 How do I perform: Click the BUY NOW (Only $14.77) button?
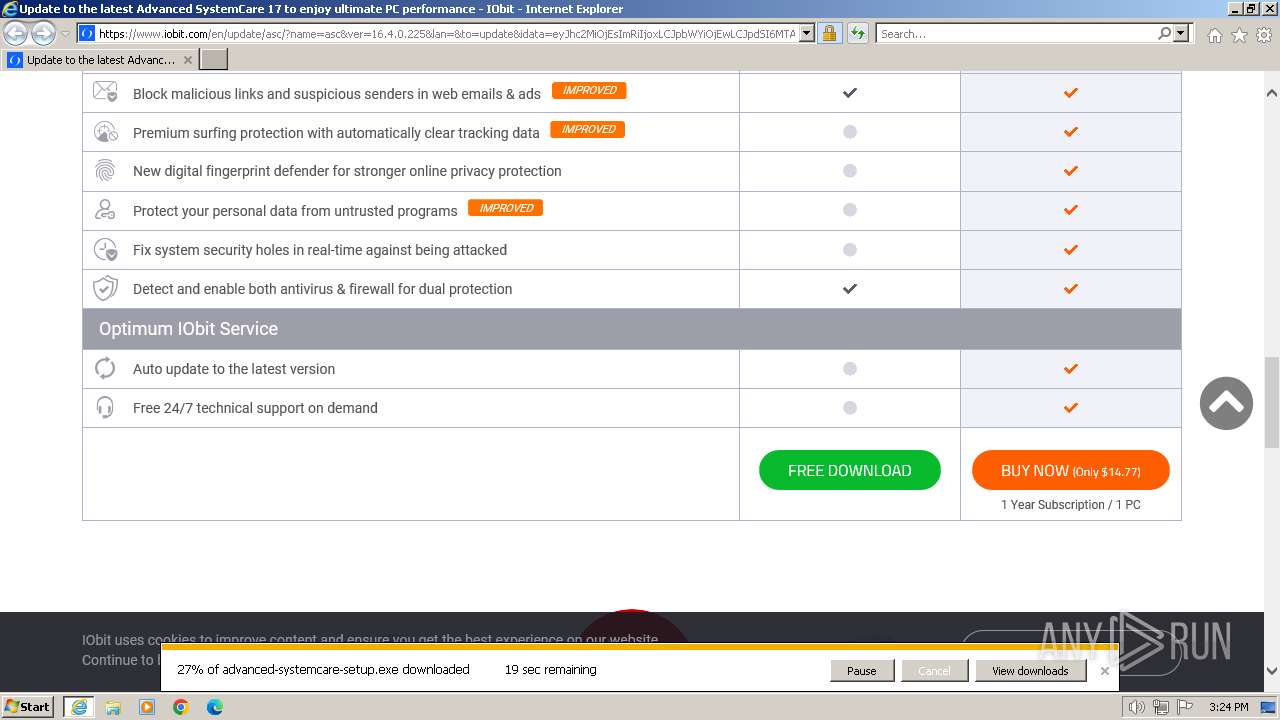[1070, 471]
